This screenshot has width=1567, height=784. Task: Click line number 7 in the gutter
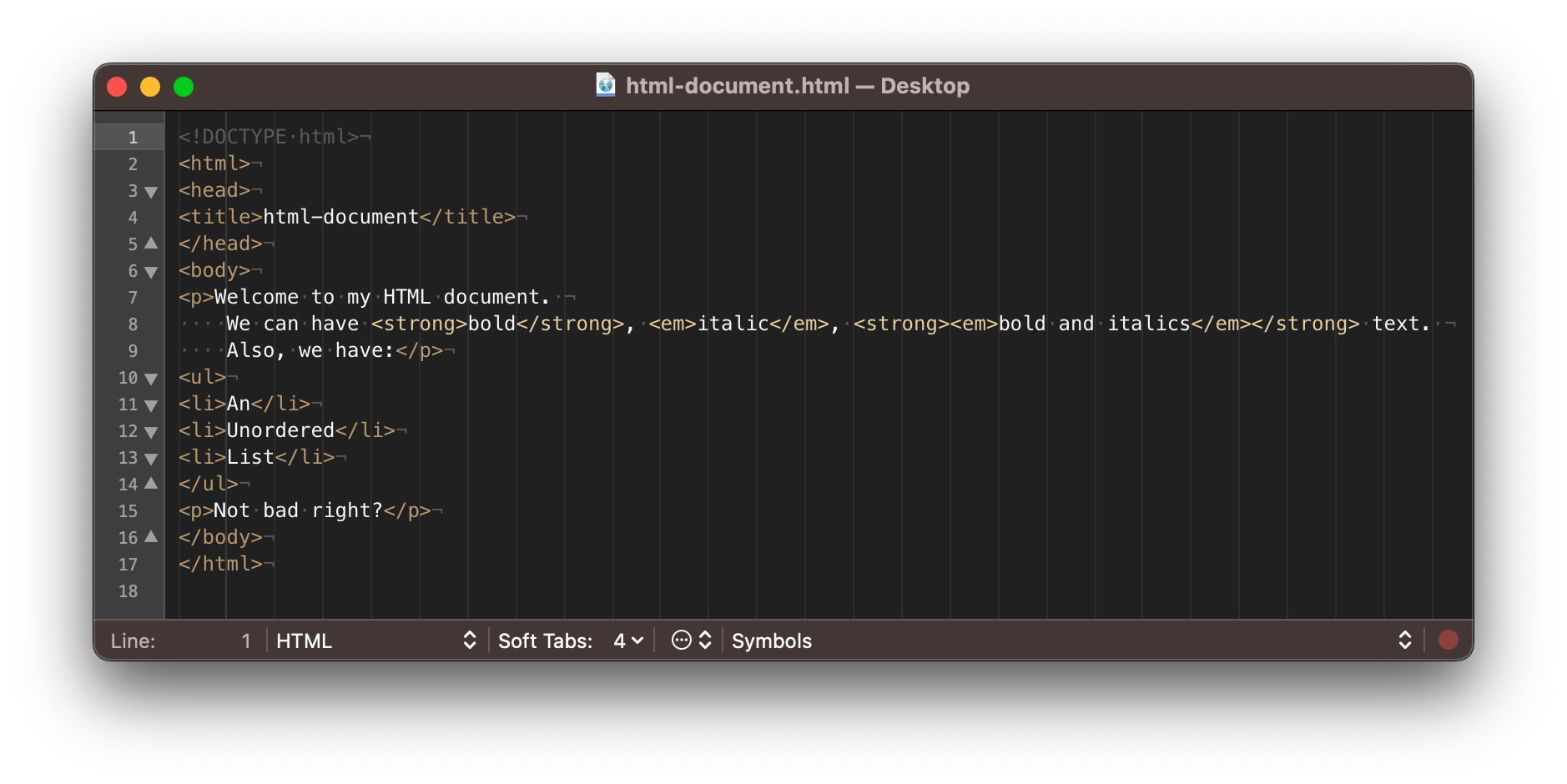click(x=132, y=297)
